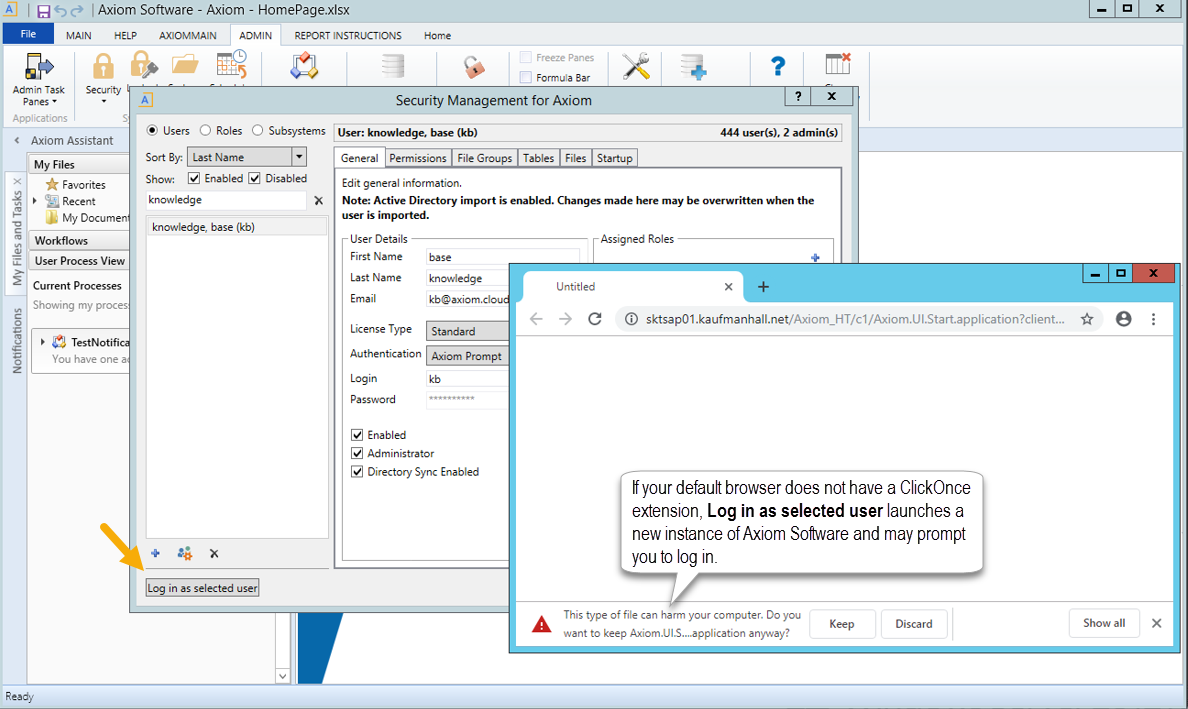The width and height of the screenshot is (1188, 709).
Task: Click the bookmark star in the address bar
Action: (x=1087, y=319)
